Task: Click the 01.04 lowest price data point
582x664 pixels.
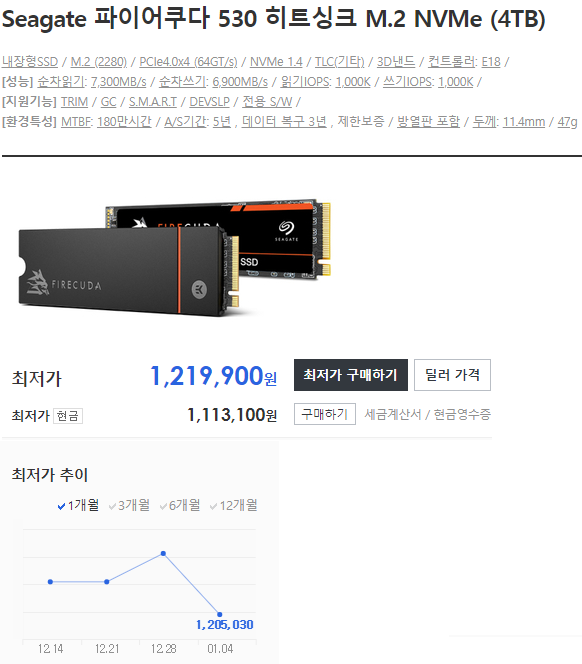Action: (219, 614)
